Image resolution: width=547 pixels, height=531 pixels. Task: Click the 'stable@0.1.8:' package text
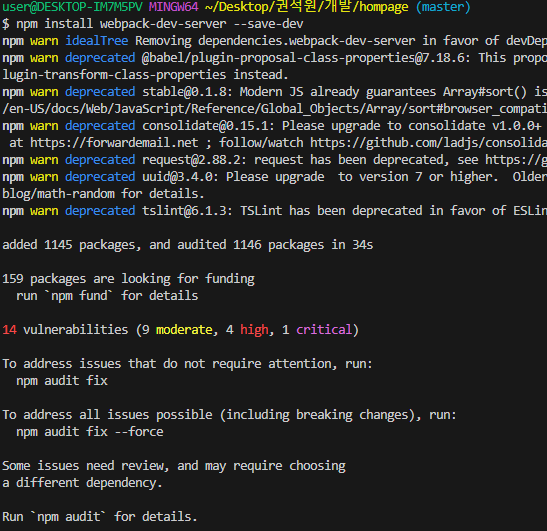coord(187,92)
